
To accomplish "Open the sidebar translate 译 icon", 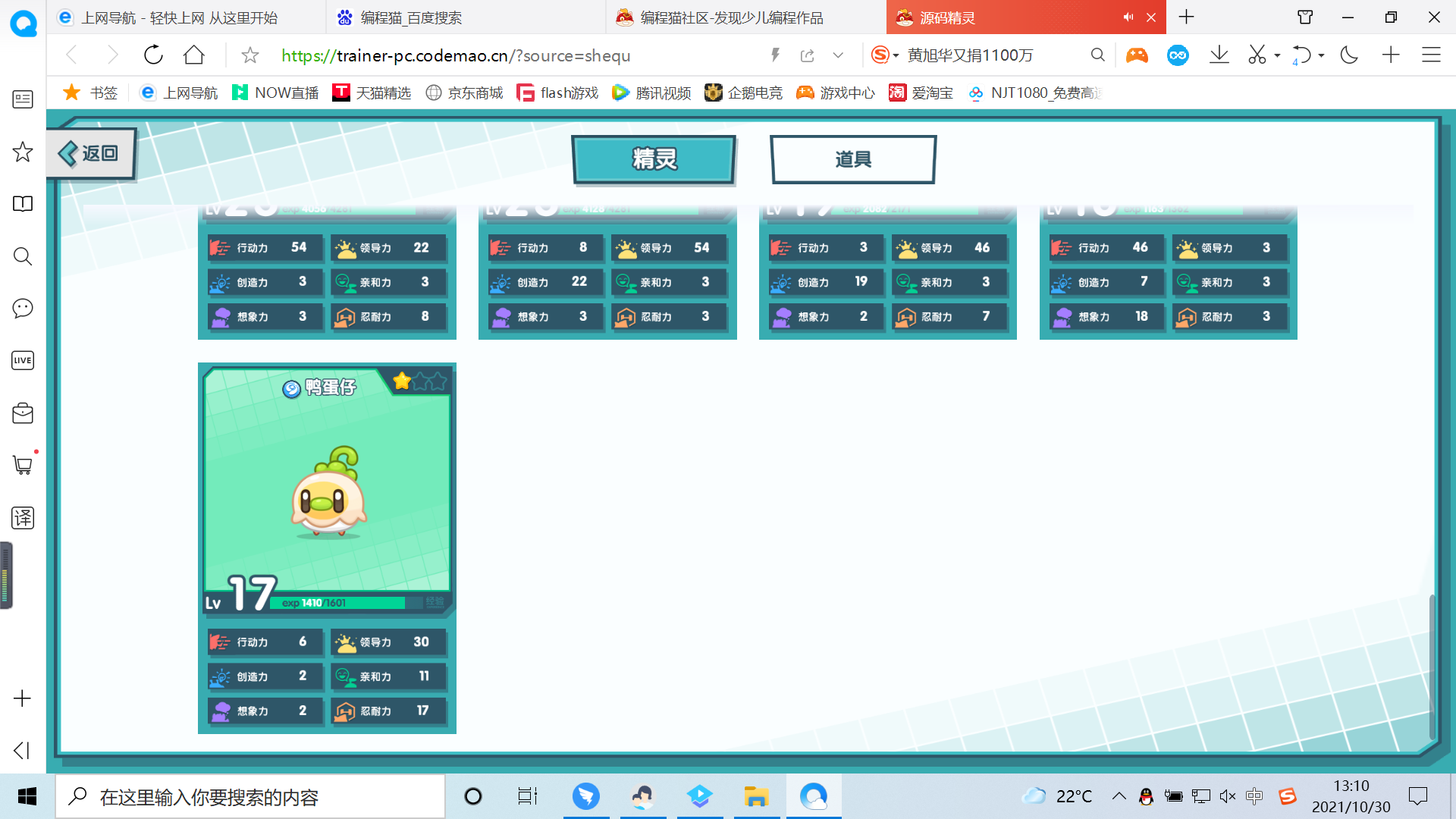I will (23, 518).
